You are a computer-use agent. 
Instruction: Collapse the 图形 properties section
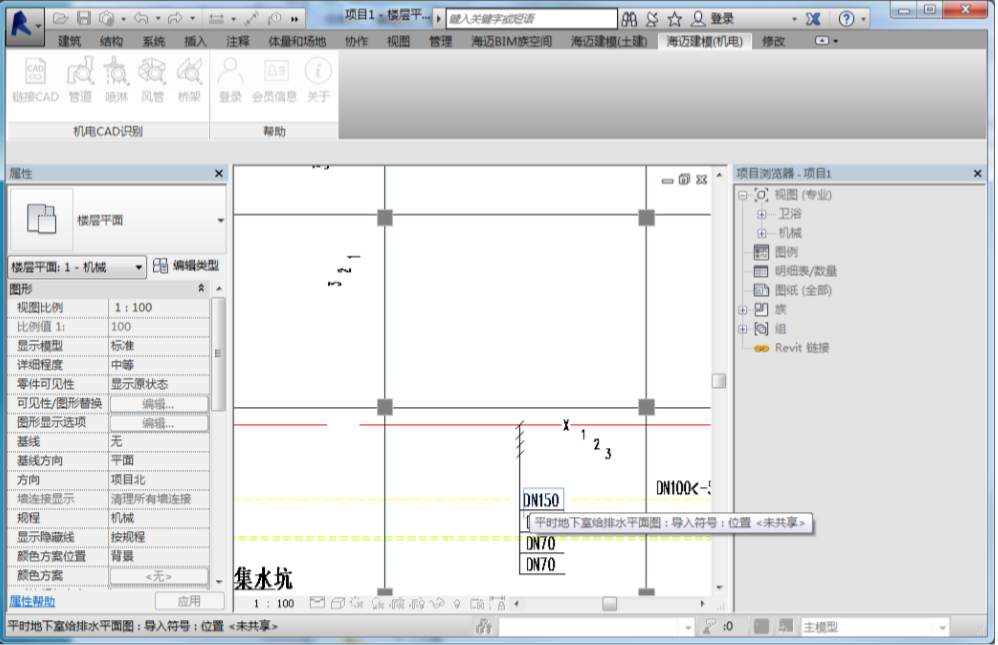201,288
